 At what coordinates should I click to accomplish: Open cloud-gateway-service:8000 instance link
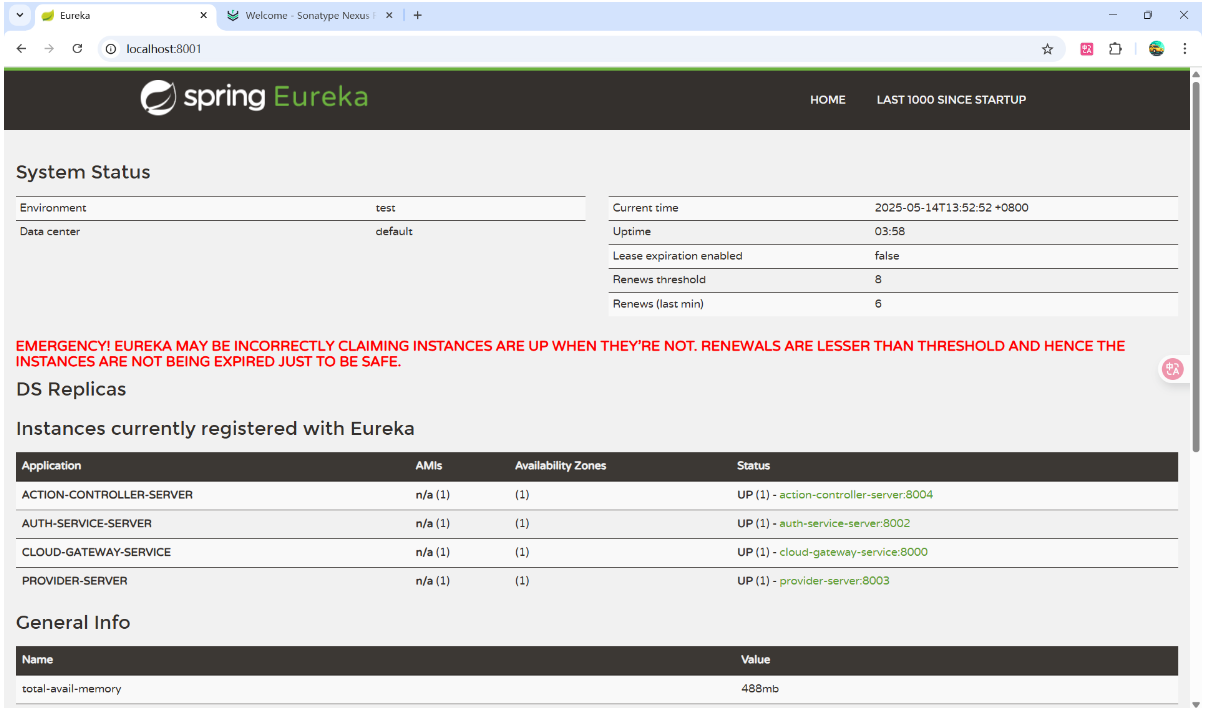[x=854, y=552]
